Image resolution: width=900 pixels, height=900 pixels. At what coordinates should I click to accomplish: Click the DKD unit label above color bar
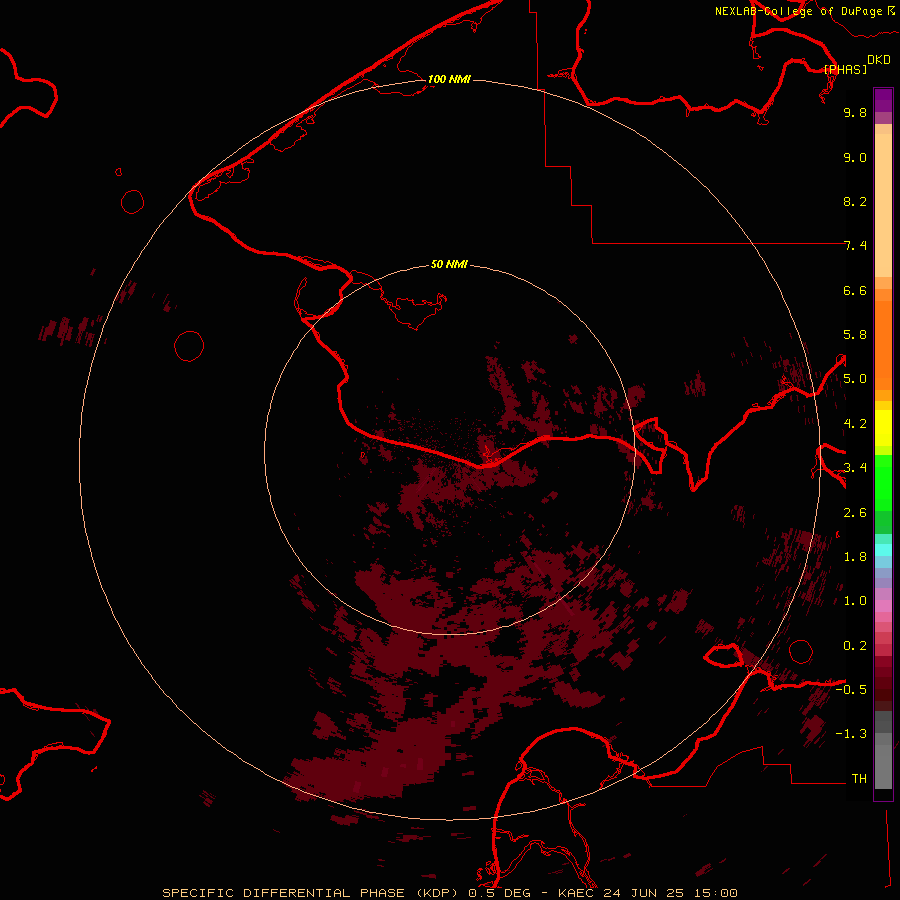point(879,60)
